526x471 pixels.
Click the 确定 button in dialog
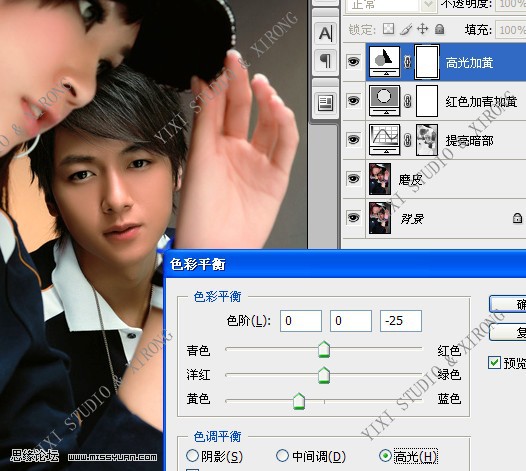(508, 304)
